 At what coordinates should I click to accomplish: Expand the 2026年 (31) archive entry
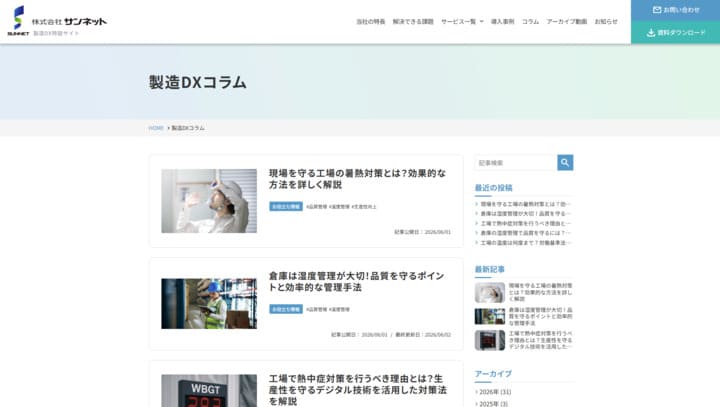pos(495,392)
